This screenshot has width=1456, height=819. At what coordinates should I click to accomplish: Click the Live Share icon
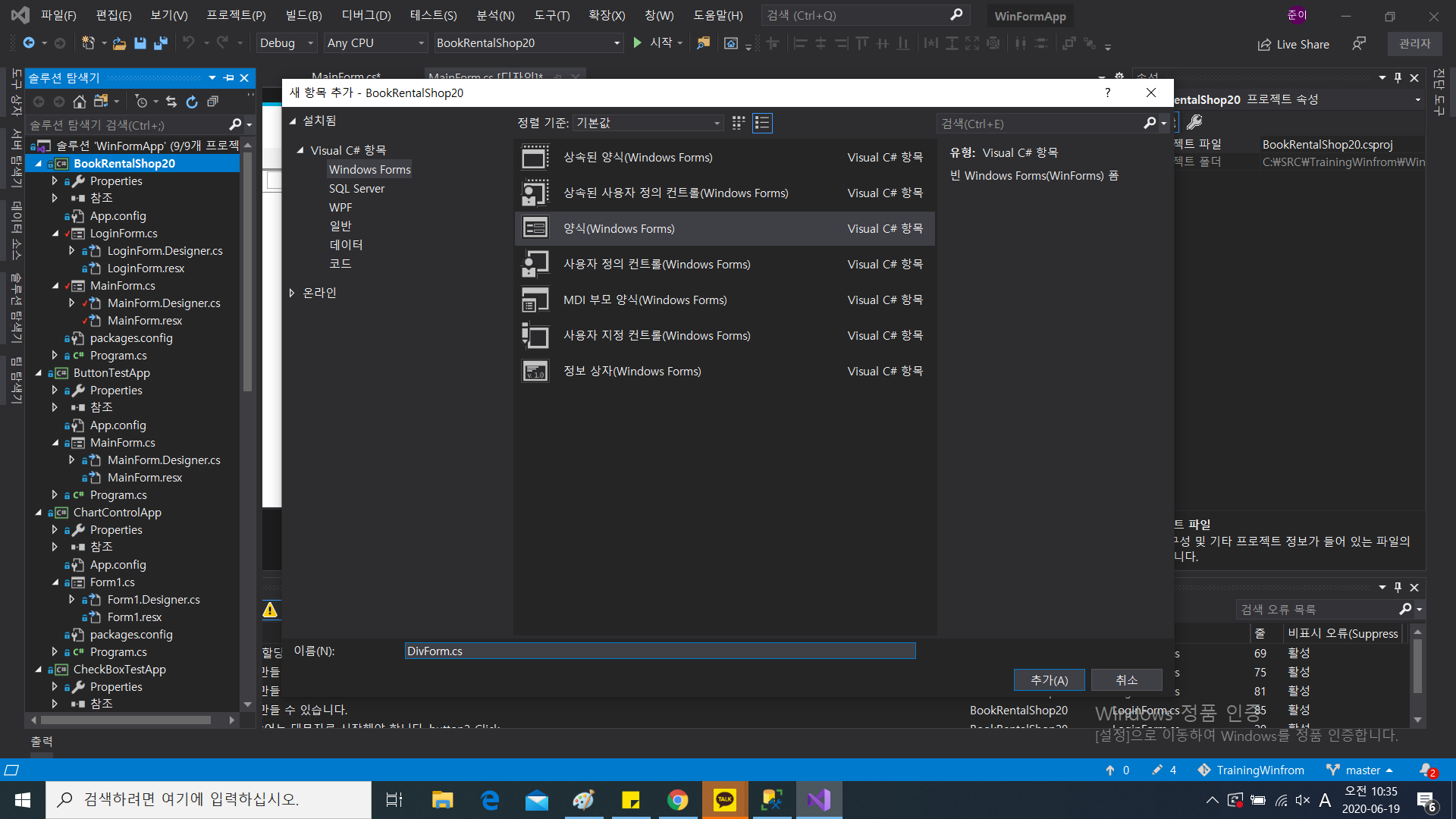click(x=1264, y=45)
